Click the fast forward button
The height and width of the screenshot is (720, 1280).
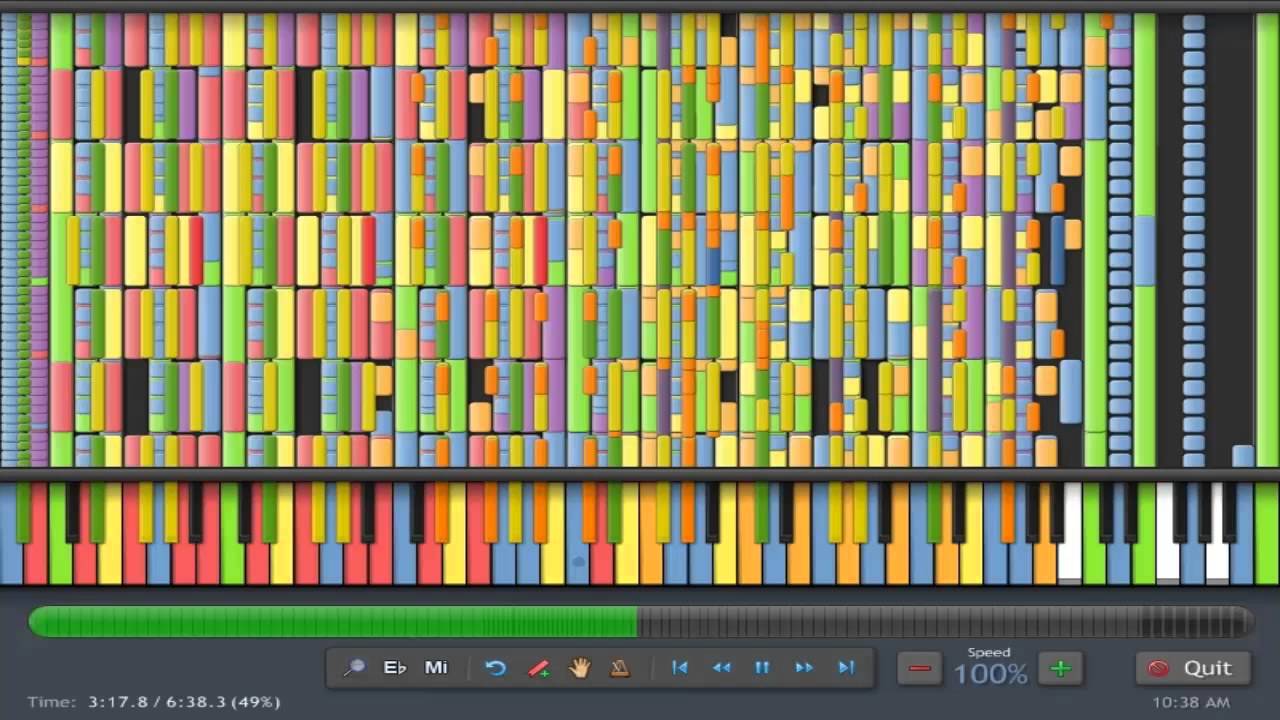click(804, 668)
